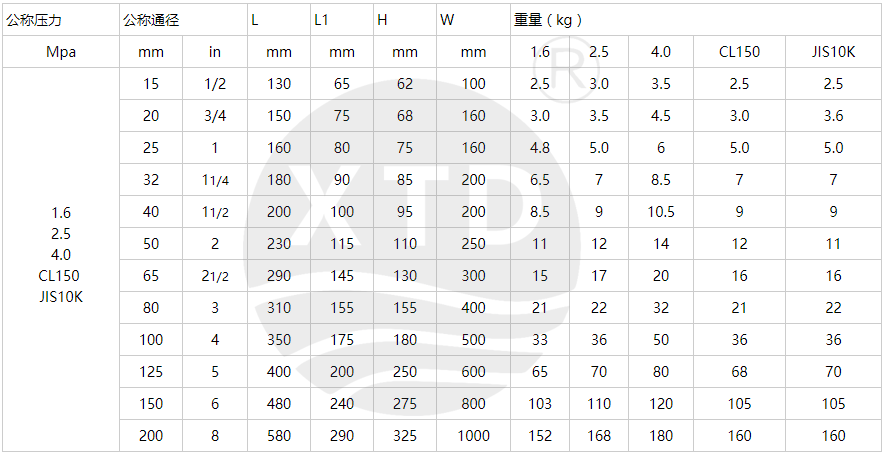Viewport: 884px width, 457px height.
Task: Click the 325 height value cell
Action: [405, 436]
